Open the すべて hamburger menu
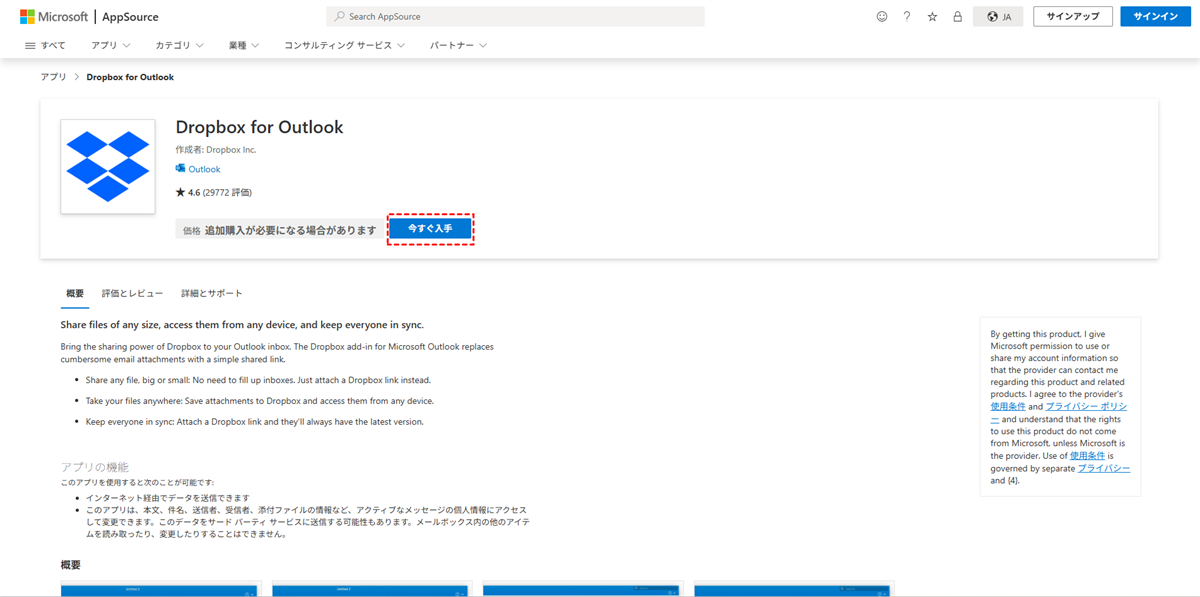 tap(45, 46)
